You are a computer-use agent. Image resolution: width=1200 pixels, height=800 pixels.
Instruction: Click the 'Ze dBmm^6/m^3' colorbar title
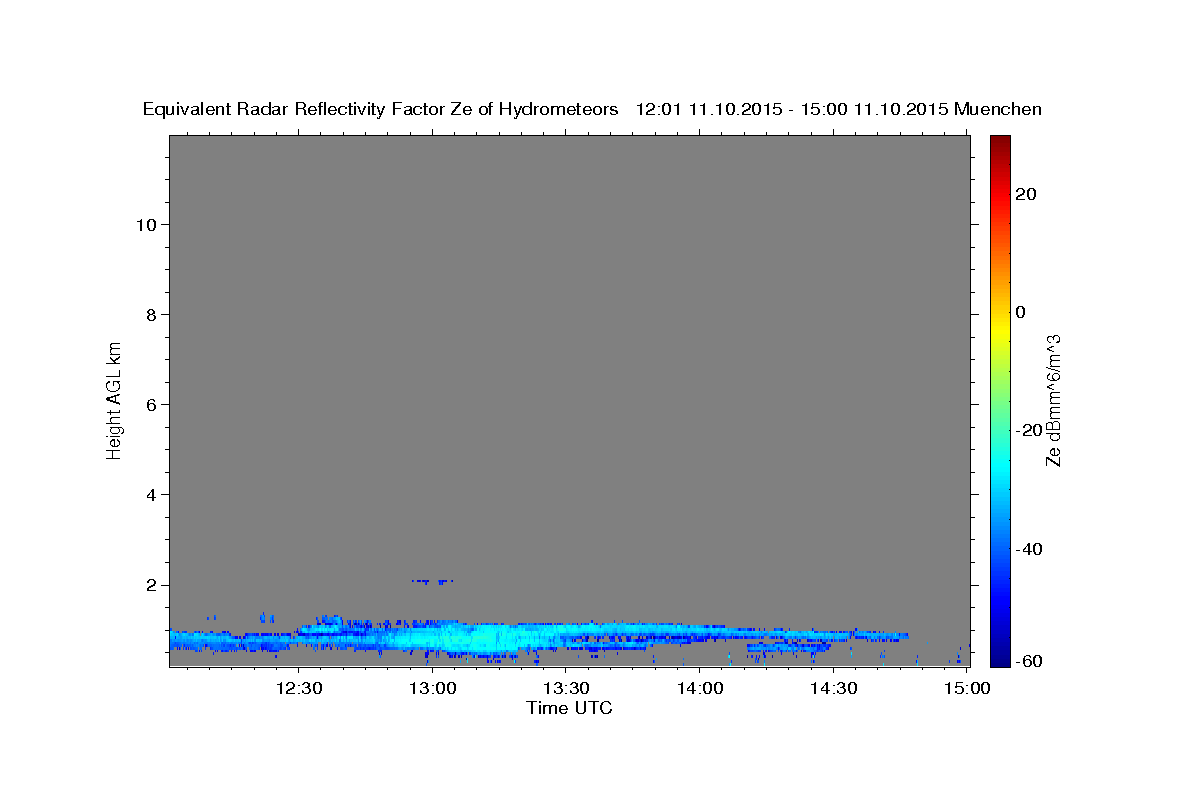pos(1052,400)
